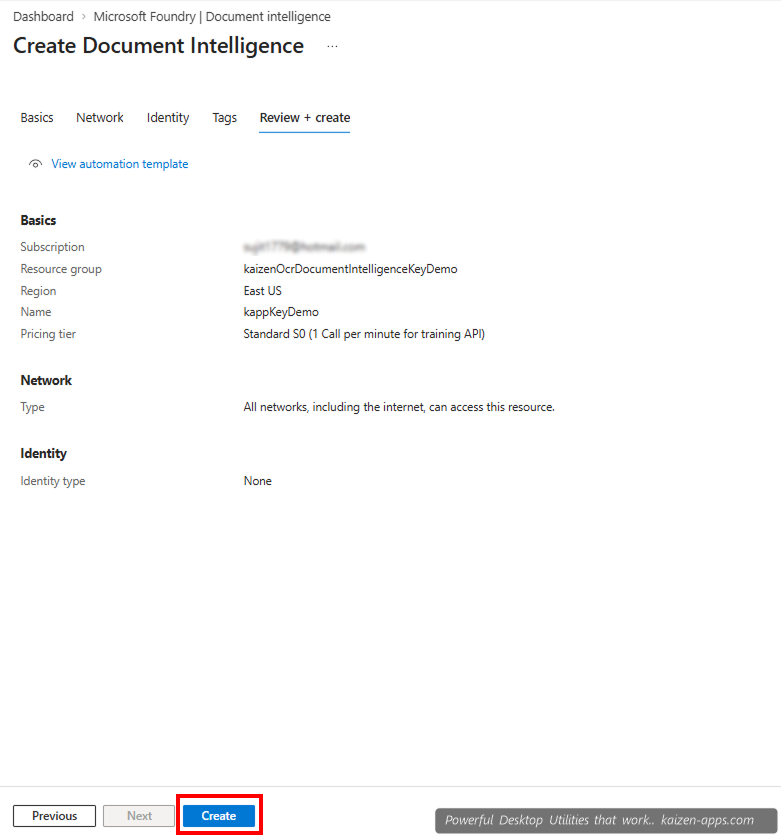Screen dimensions: 781x838
Task: Click the Network Type label
Action: [x=32, y=407]
